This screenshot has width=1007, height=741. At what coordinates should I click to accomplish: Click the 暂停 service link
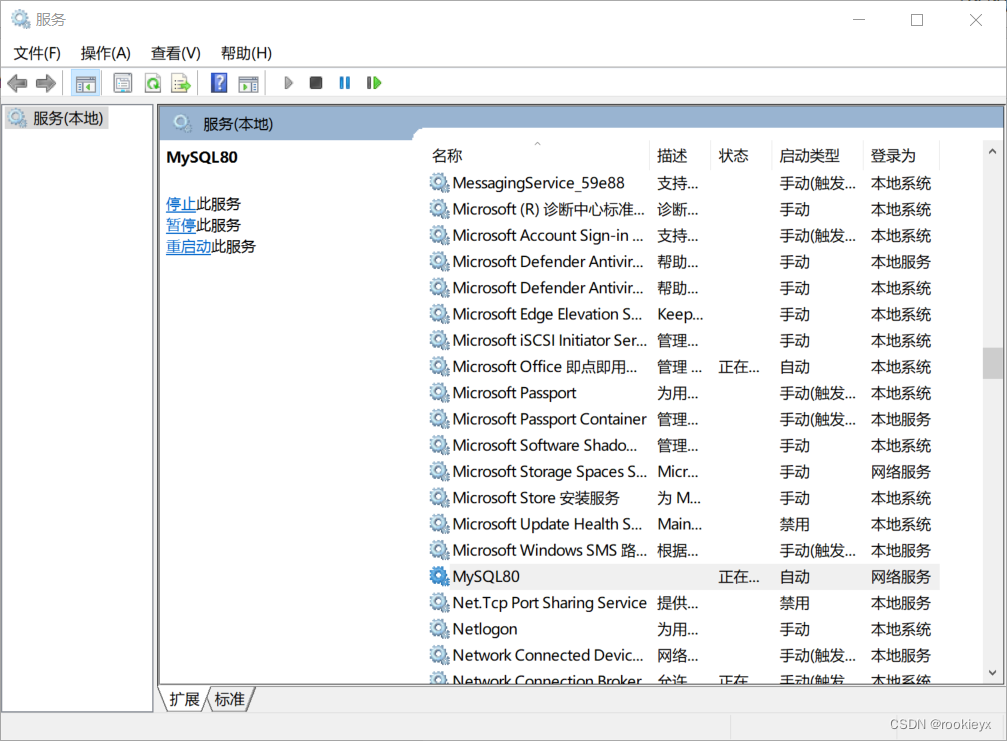[x=181, y=225]
